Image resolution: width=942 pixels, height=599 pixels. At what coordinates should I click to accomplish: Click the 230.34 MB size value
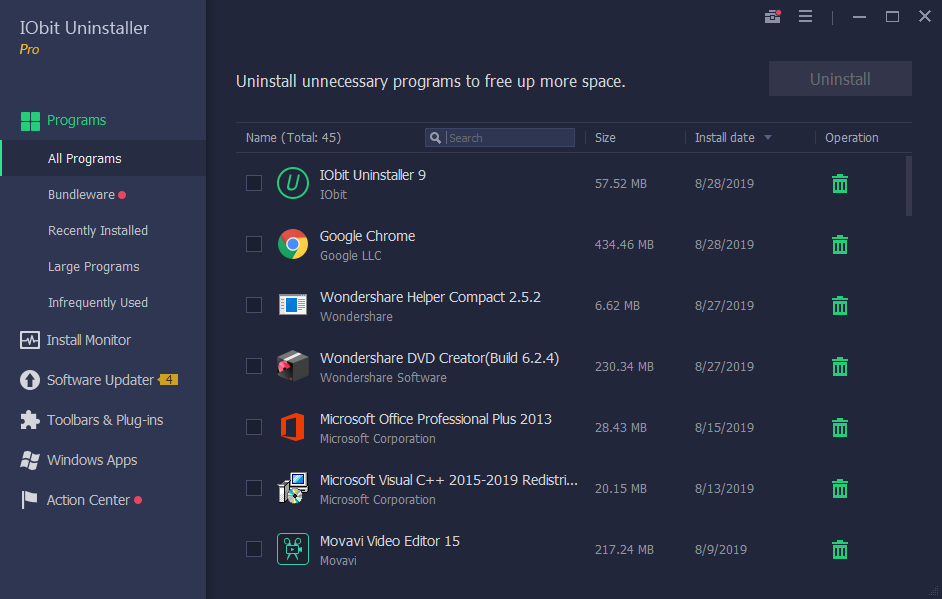tap(624, 366)
